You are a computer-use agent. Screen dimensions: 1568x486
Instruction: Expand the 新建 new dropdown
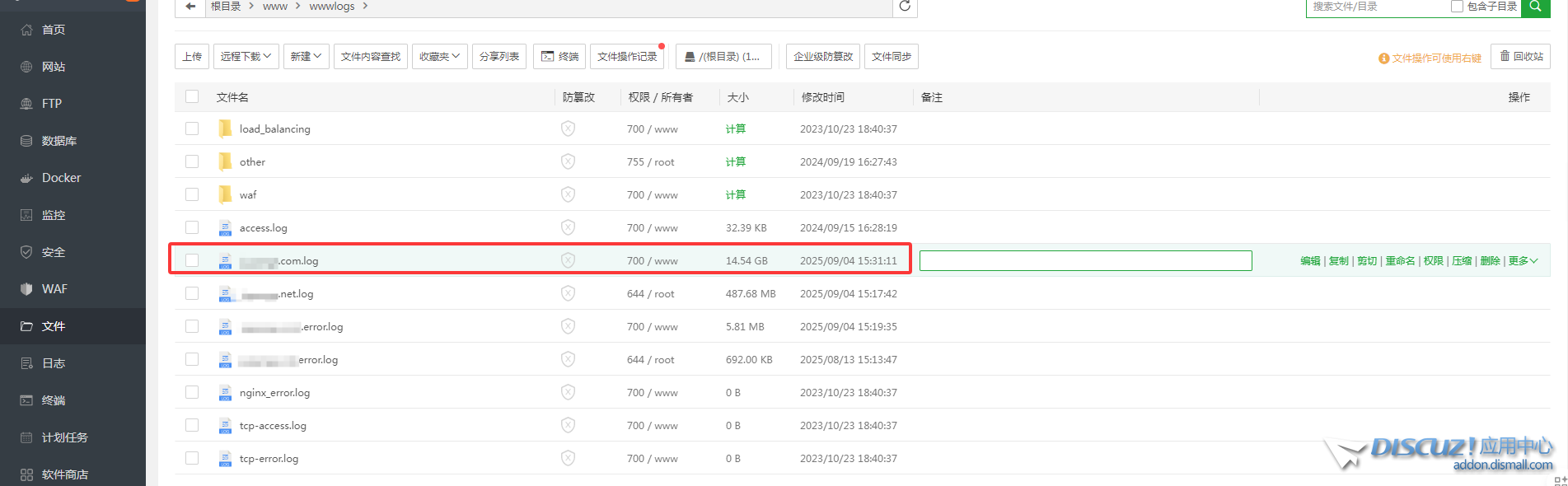coord(306,57)
